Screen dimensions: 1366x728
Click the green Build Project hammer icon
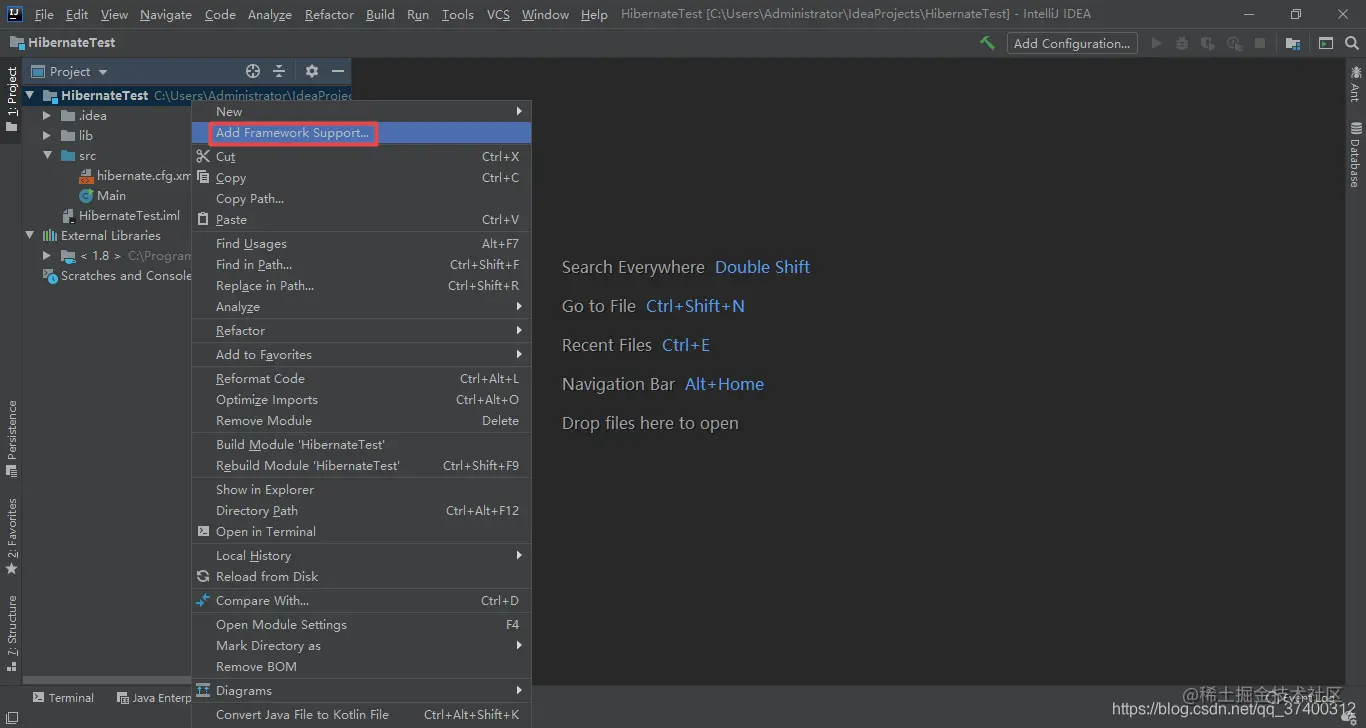987,43
